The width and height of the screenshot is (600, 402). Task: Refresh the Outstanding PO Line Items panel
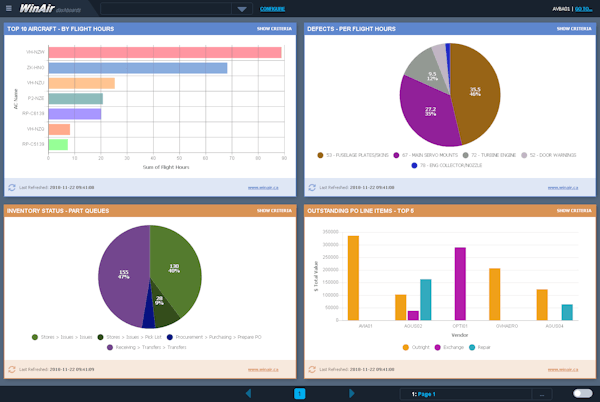311,370
